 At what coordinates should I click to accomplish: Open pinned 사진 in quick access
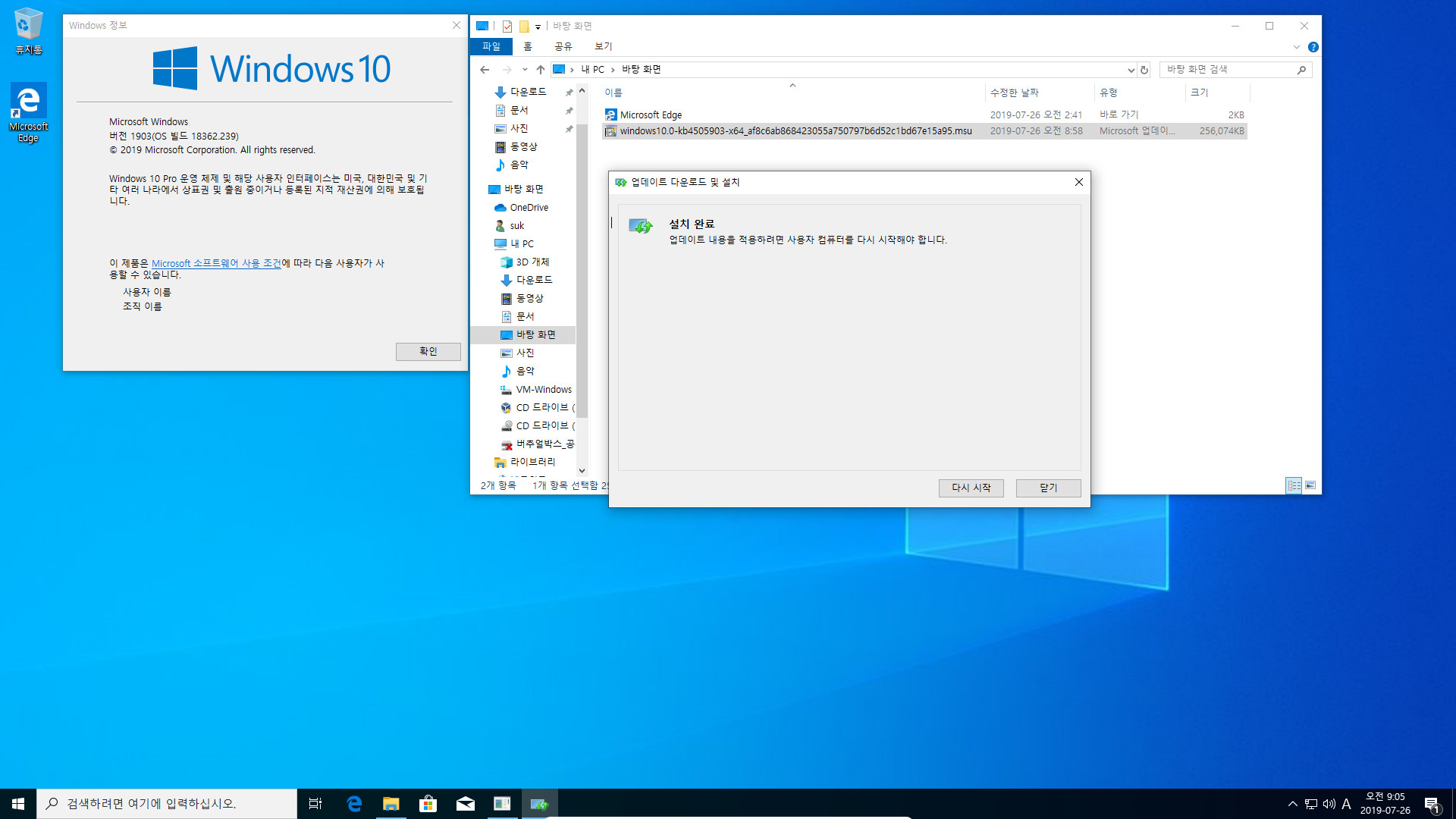click(x=519, y=128)
